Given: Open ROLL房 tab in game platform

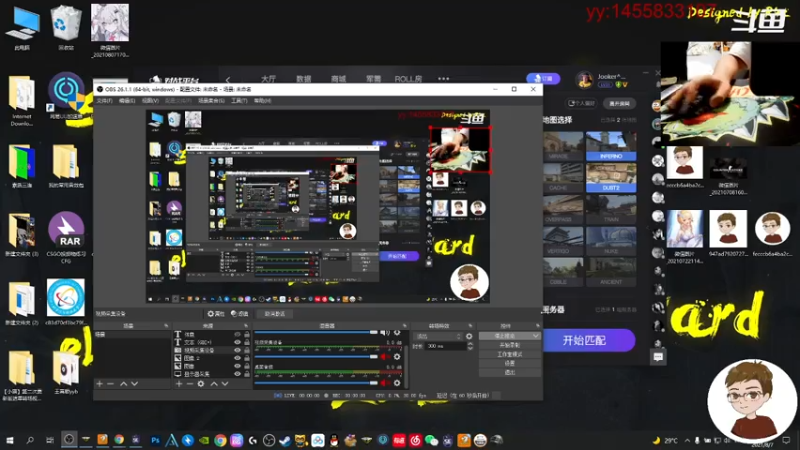Looking at the screenshot, I should pyautogui.click(x=408, y=79).
